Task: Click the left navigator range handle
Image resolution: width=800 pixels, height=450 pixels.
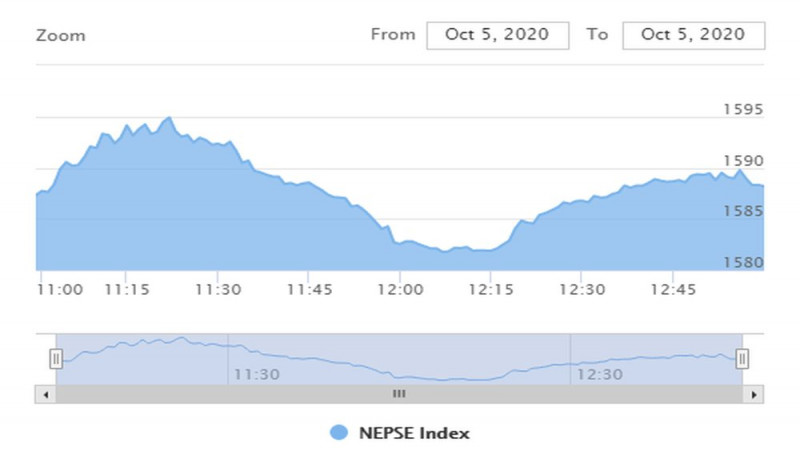Action: pyautogui.click(x=56, y=358)
